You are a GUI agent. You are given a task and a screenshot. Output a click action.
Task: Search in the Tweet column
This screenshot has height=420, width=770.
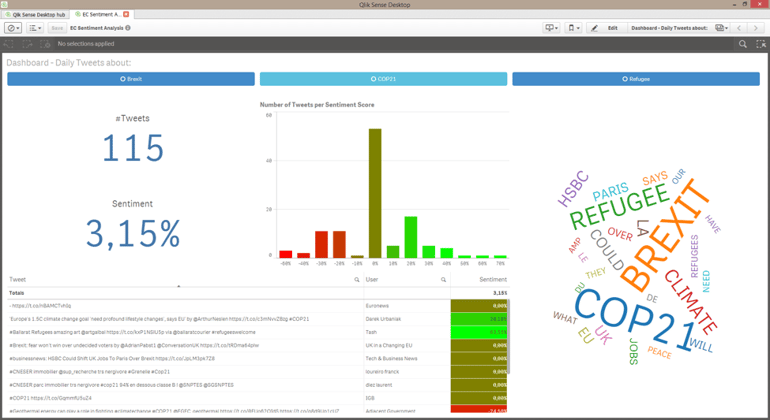click(357, 280)
